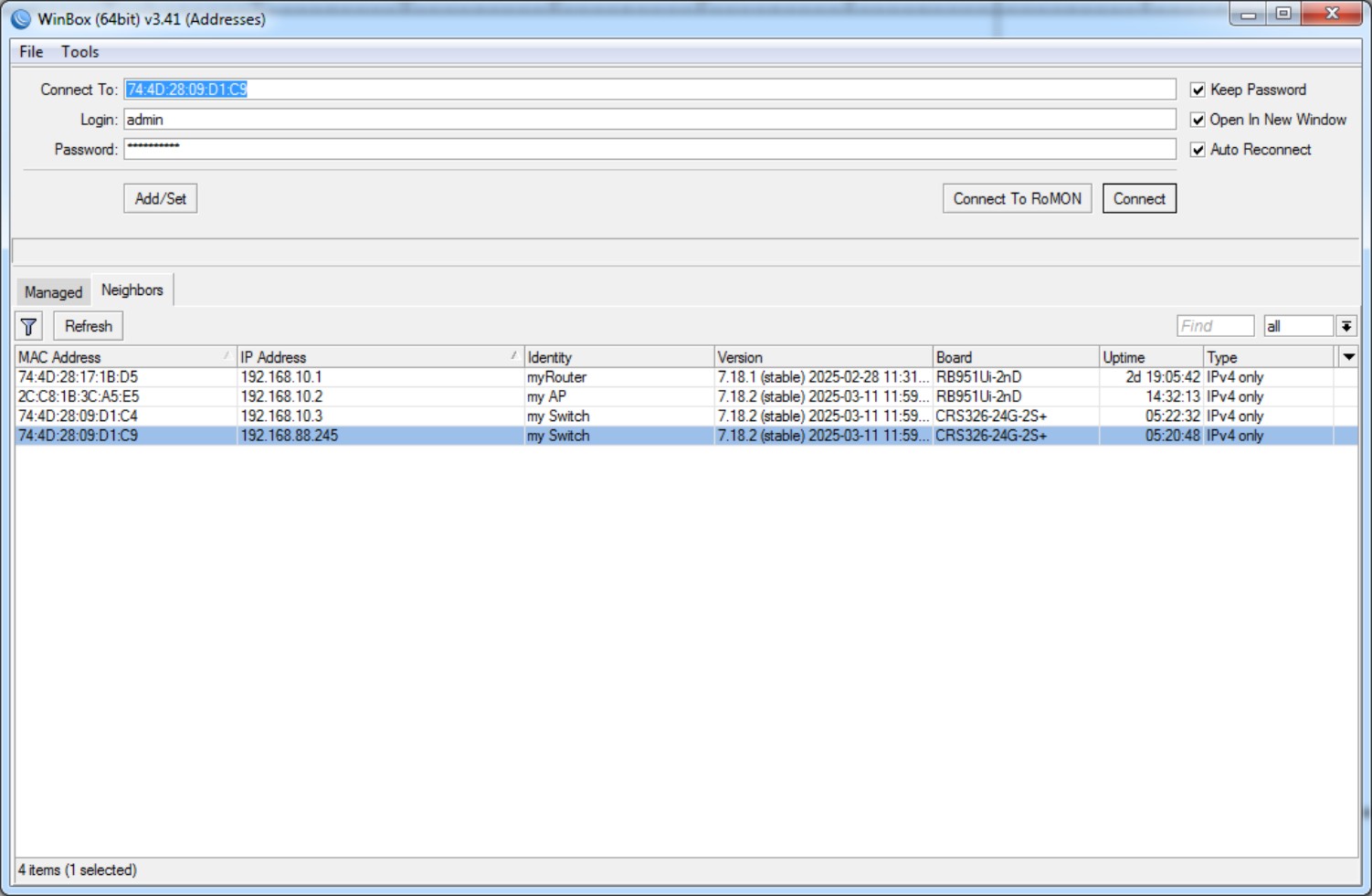
Task: Sort by MAC Address column header
Action: click(126, 357)
